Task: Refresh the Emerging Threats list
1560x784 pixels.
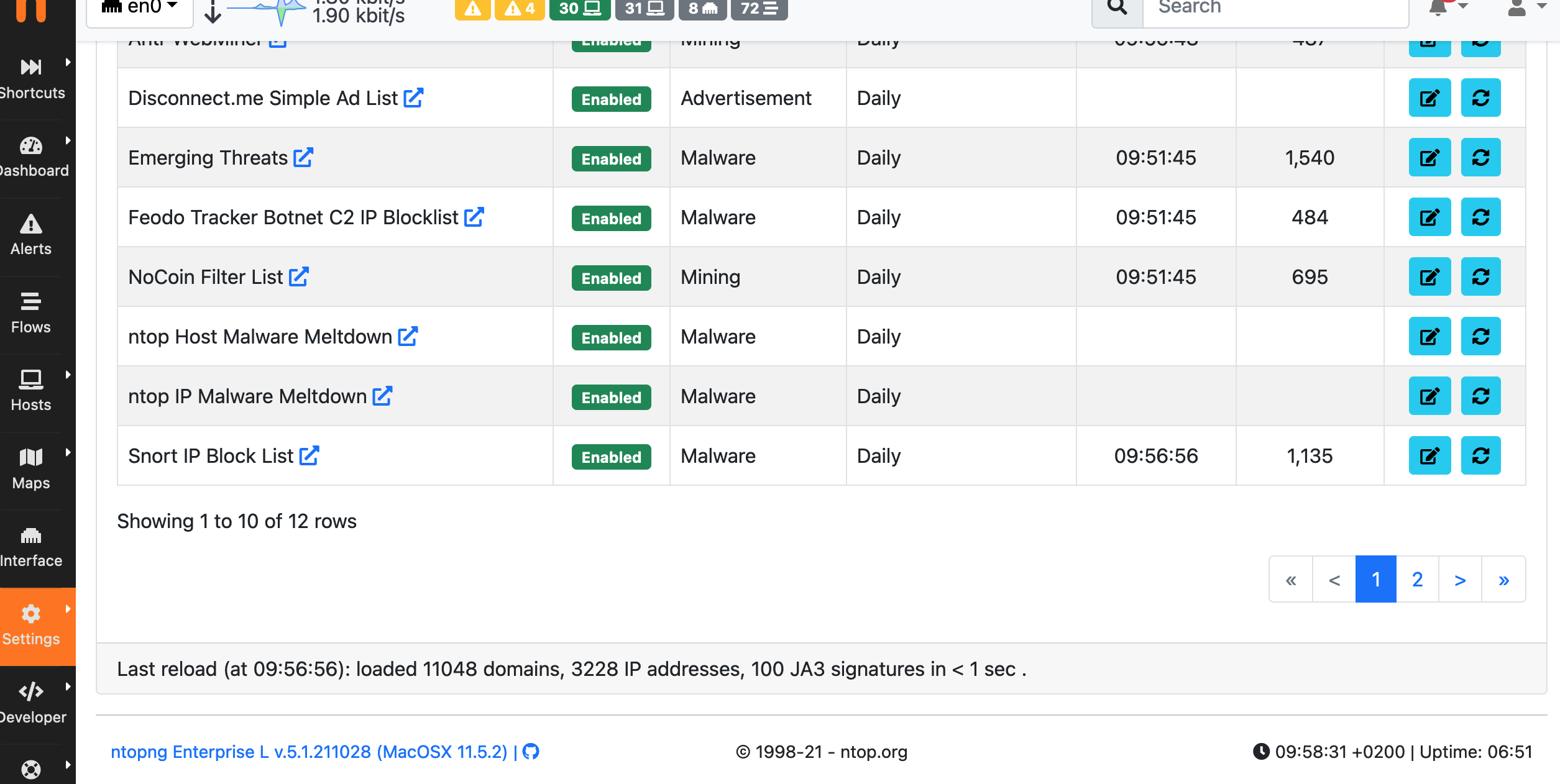Action: [1480, 157]
